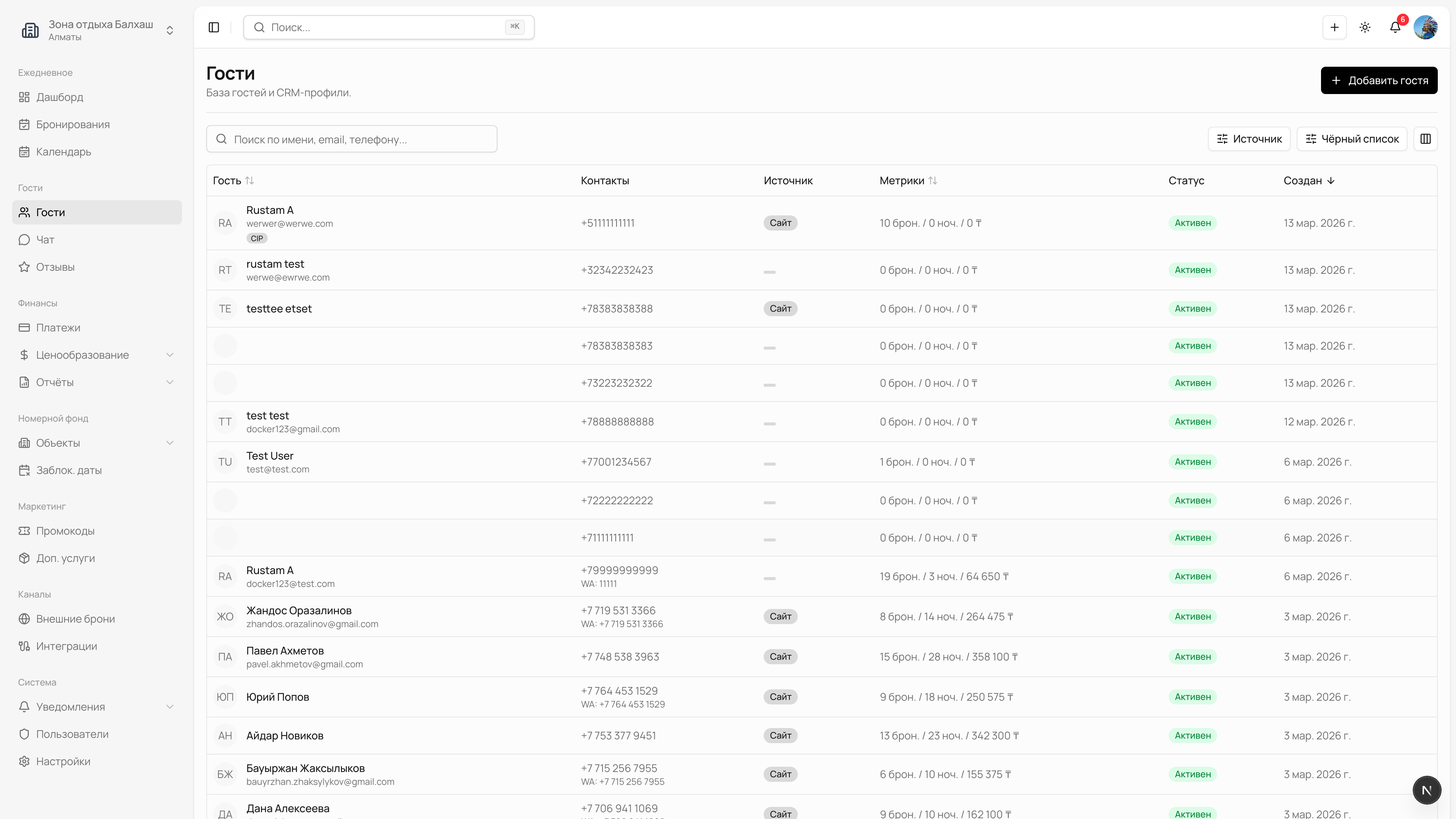Open the Источник filter
The width and height of the screenshot is (1456, 819).
pos(1249,139)
